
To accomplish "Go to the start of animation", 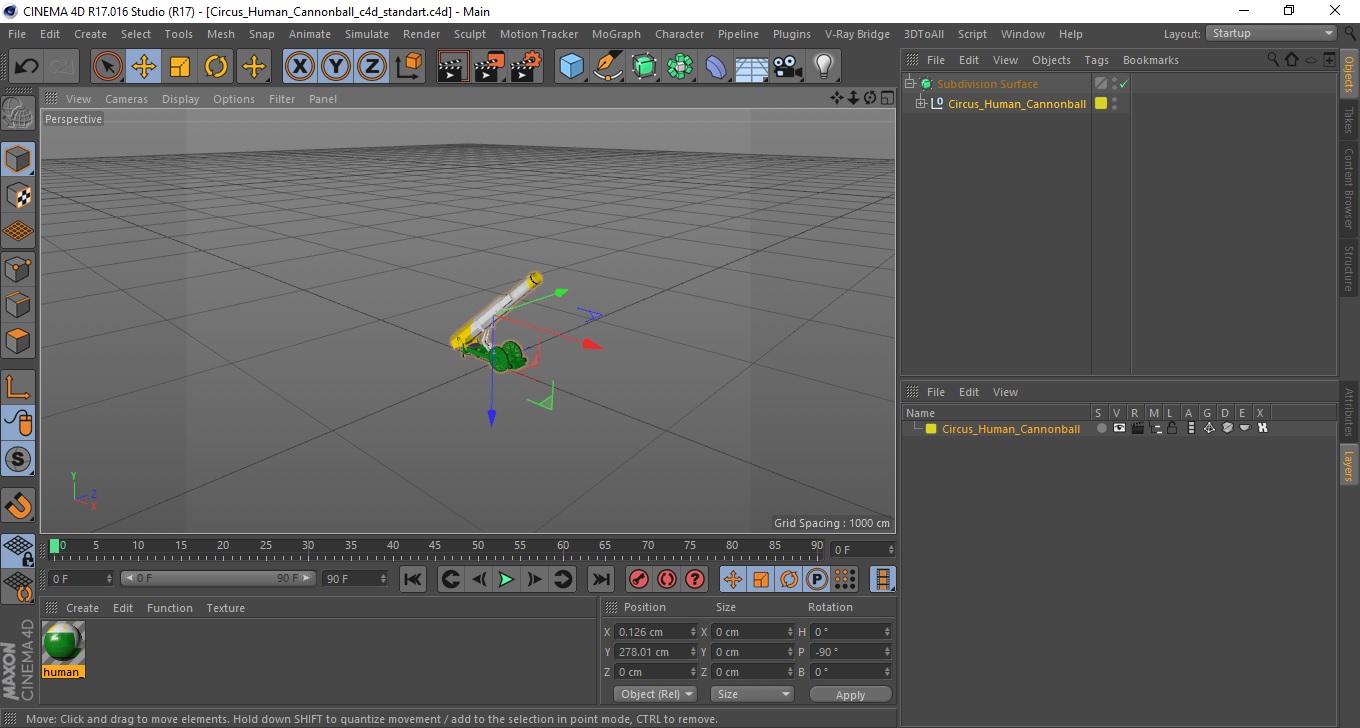I will coord(413,579).
